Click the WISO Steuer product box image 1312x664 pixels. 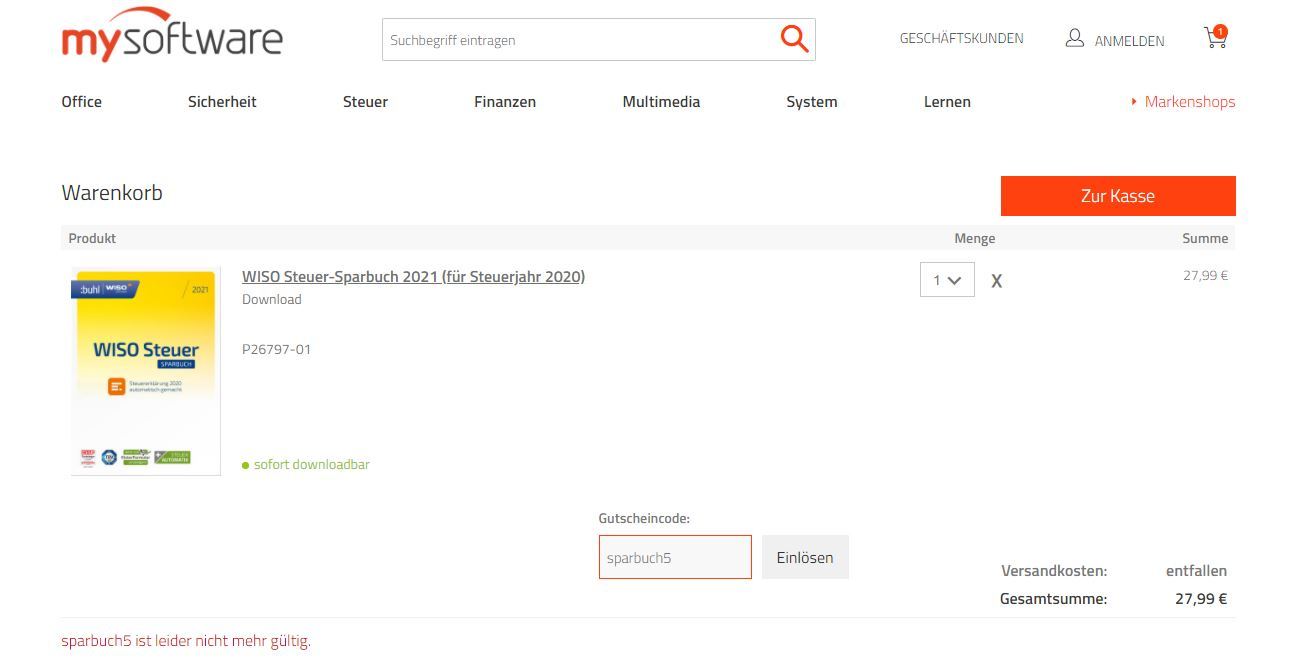145,370
